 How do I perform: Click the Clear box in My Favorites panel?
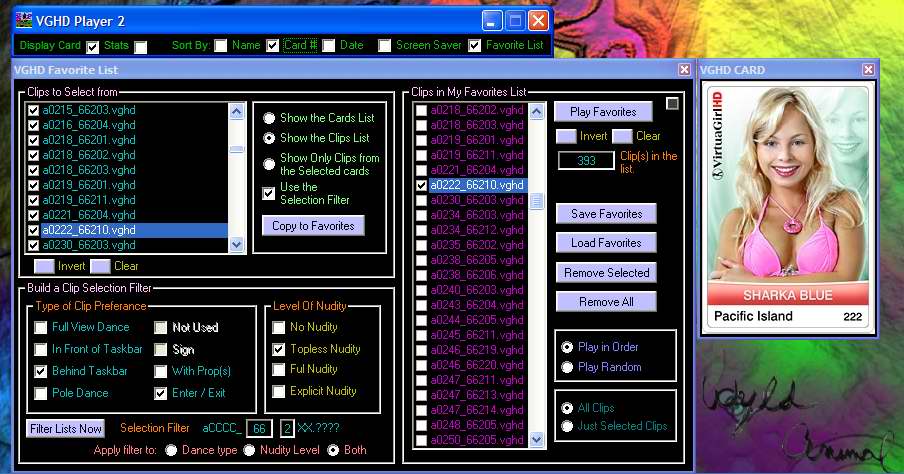tap(622, 136)
